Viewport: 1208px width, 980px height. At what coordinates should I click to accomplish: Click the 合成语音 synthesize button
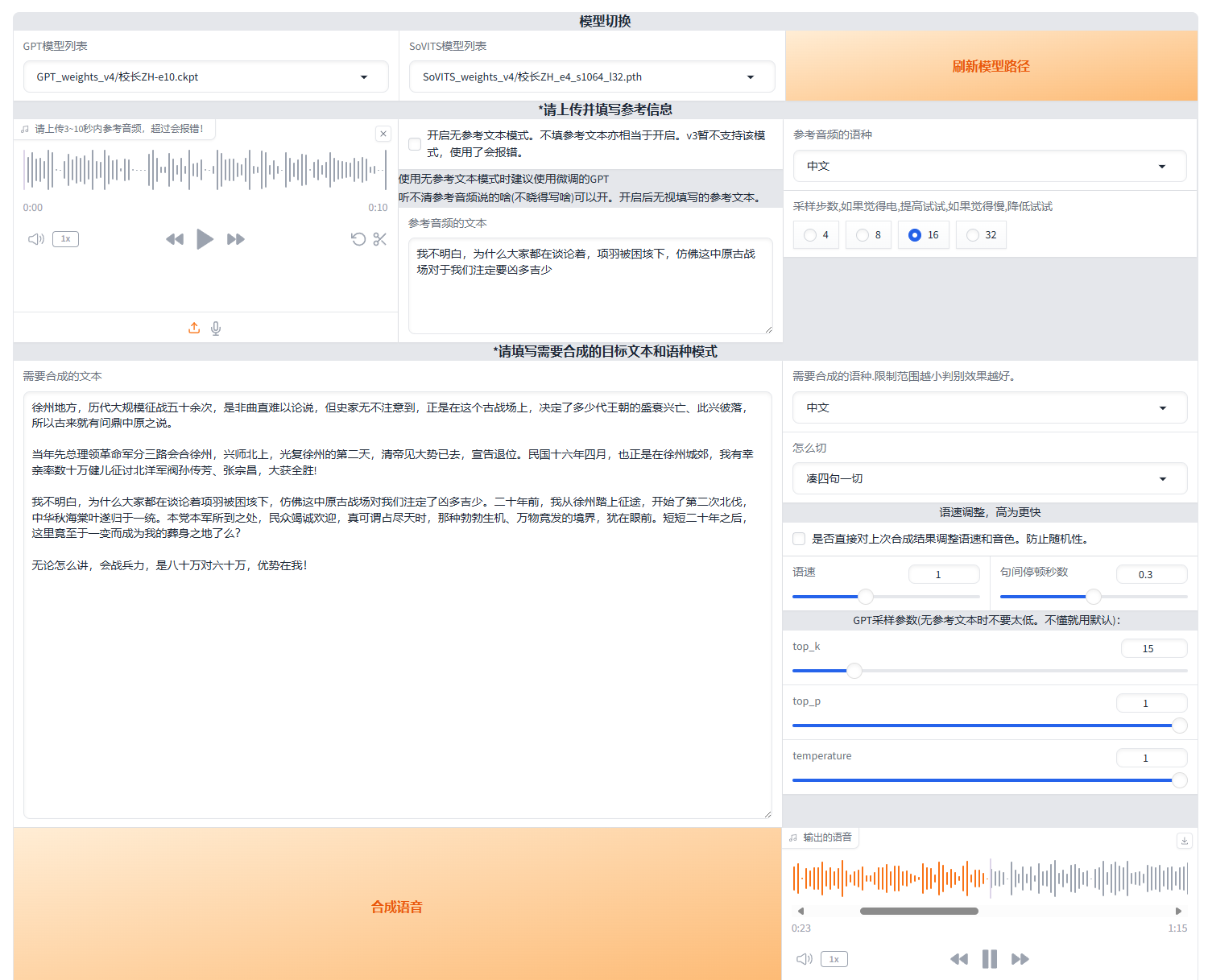coord(397,907)
